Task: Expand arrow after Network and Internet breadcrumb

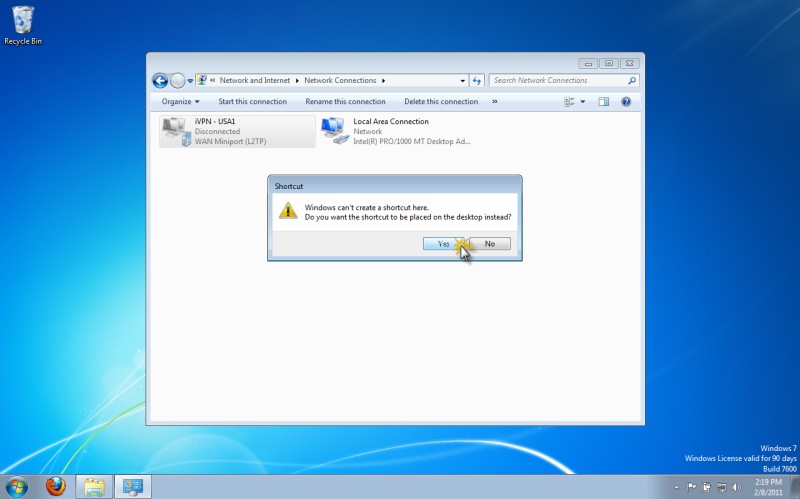Action: [x=297, y=81]
